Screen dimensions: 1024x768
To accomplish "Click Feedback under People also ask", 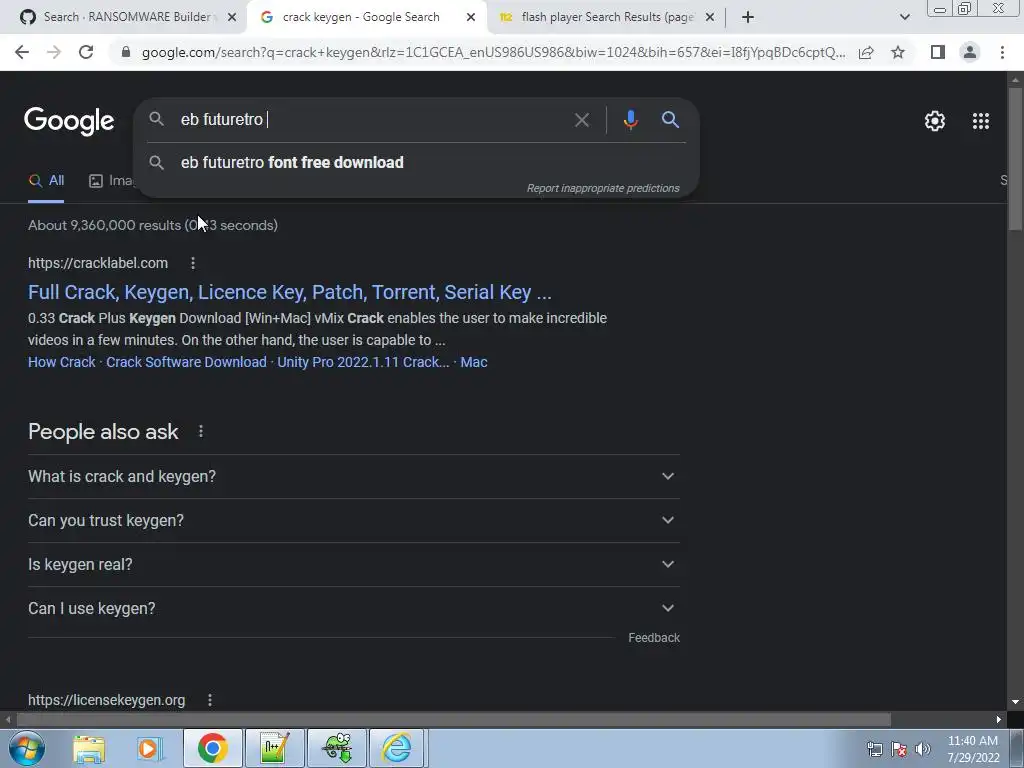I will (654, 638).
